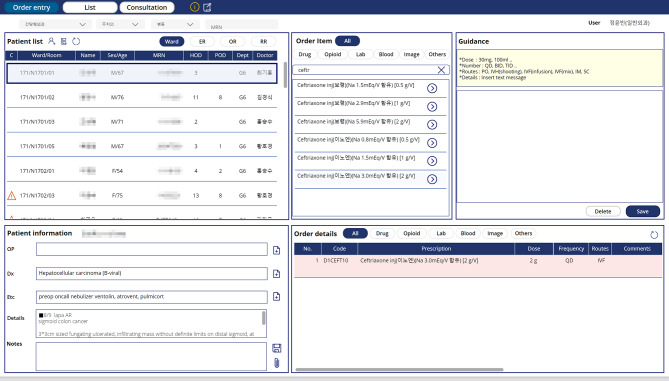Click the Dx field with Hepatocellular carcinoma
Viewport: 669px width, 381px height.
coord(152,273)
